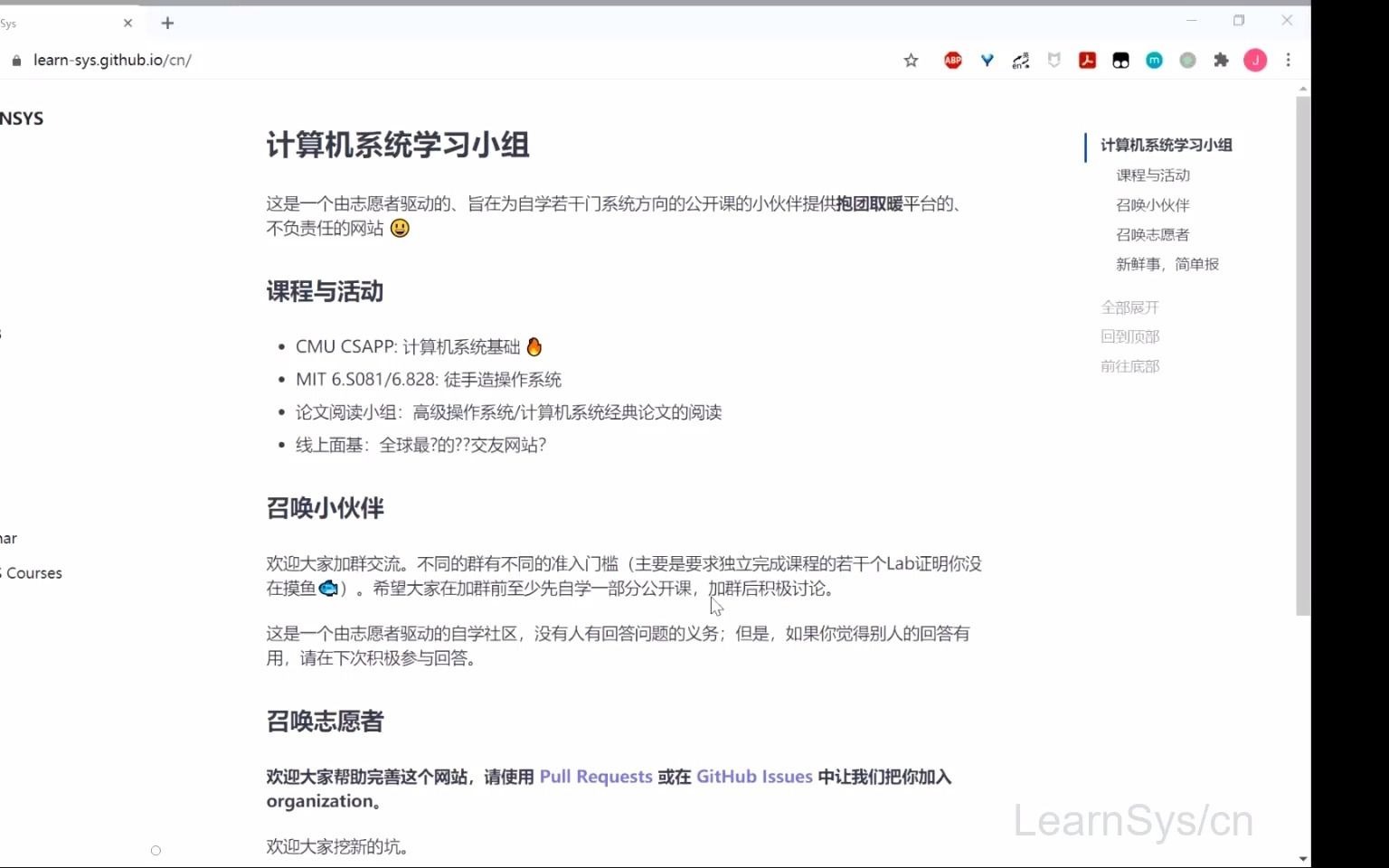
Task: Go to bottom via 前往底部
Action: 1129,366
